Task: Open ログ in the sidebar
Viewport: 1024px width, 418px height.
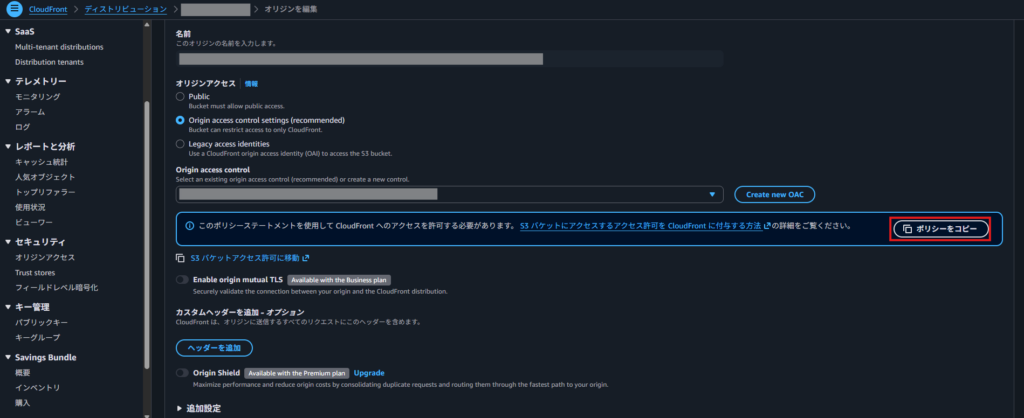Action: 23,127
